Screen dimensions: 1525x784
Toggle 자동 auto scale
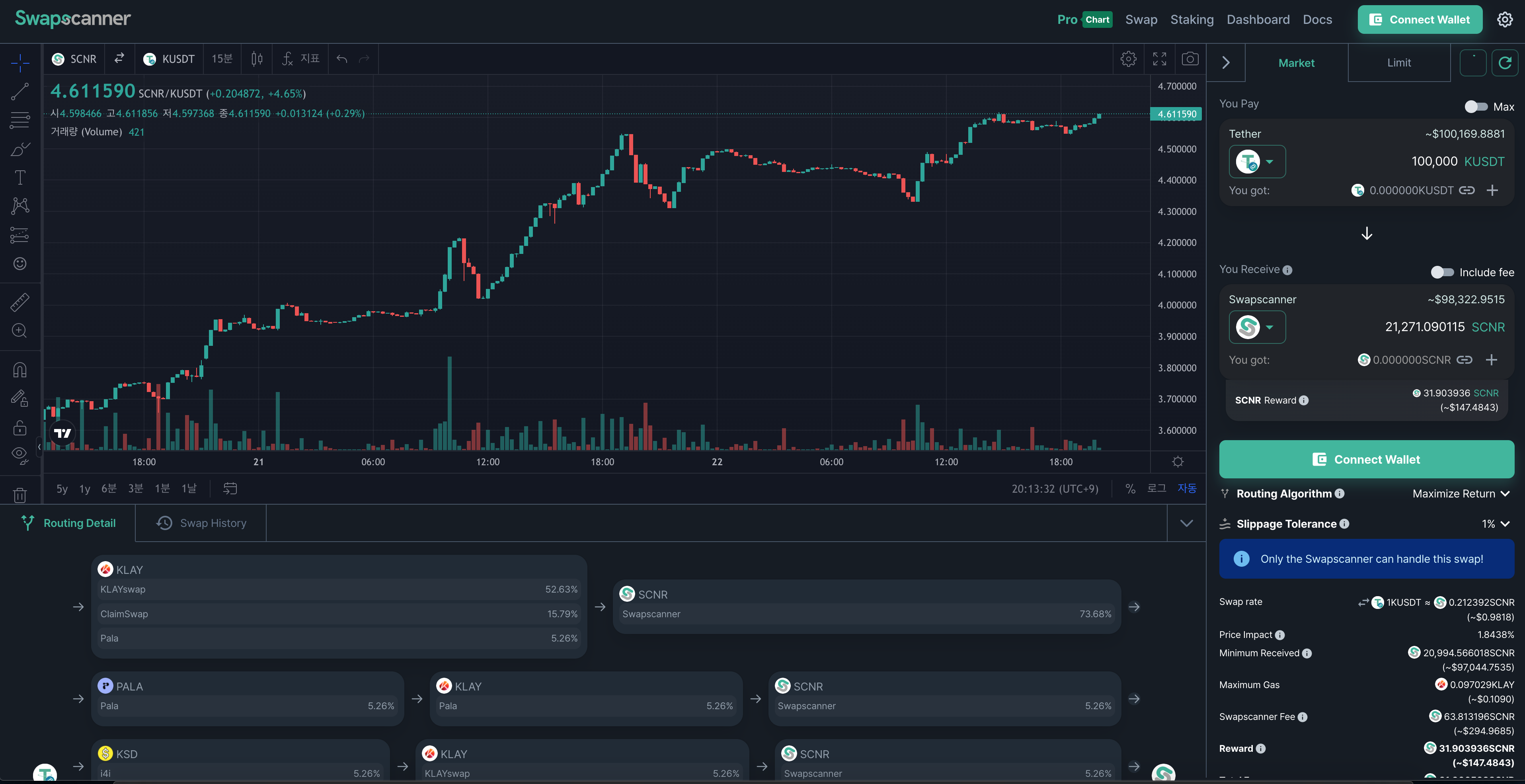point(1187,489)
